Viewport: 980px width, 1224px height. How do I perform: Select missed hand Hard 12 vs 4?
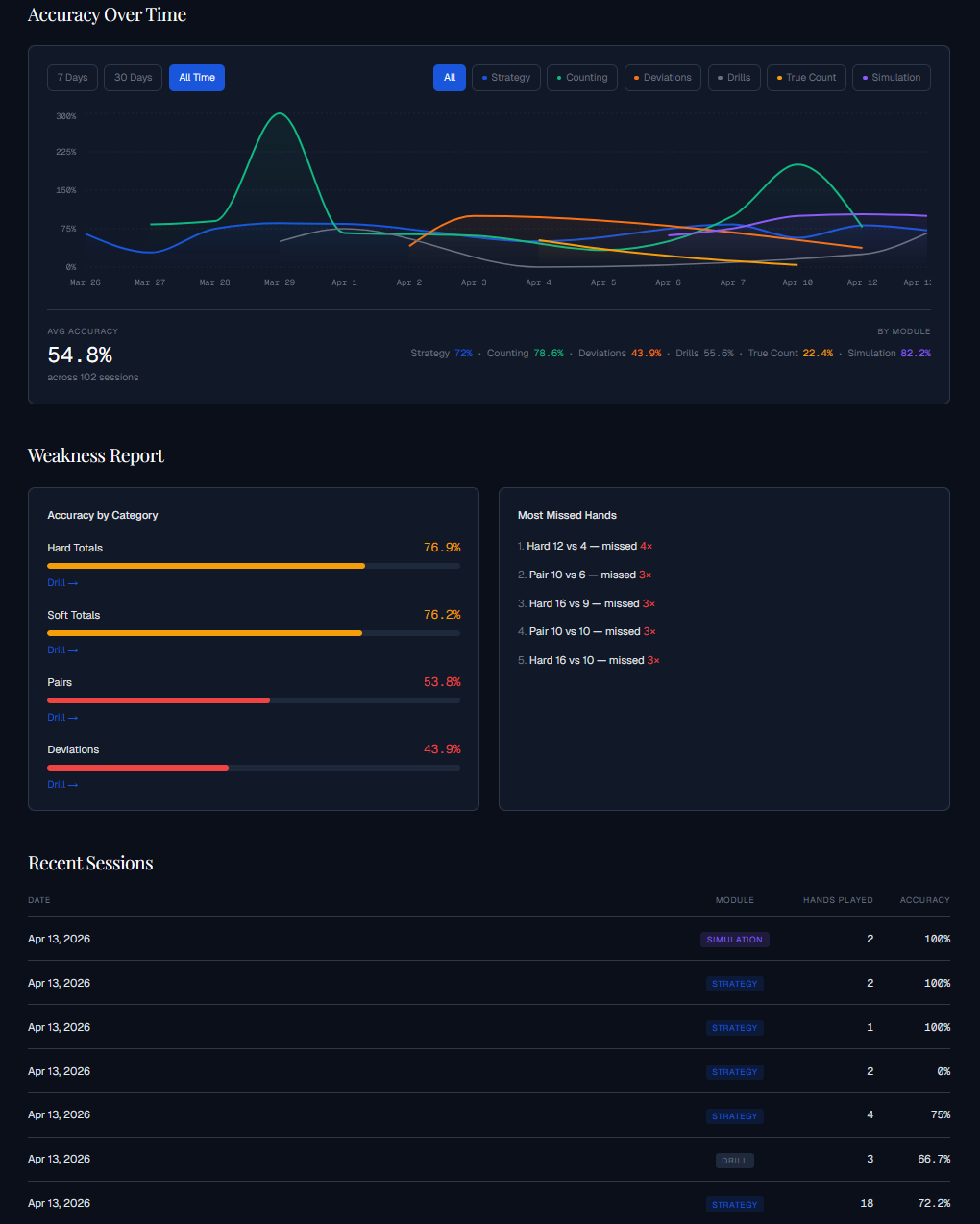click(x=585, y=546)
